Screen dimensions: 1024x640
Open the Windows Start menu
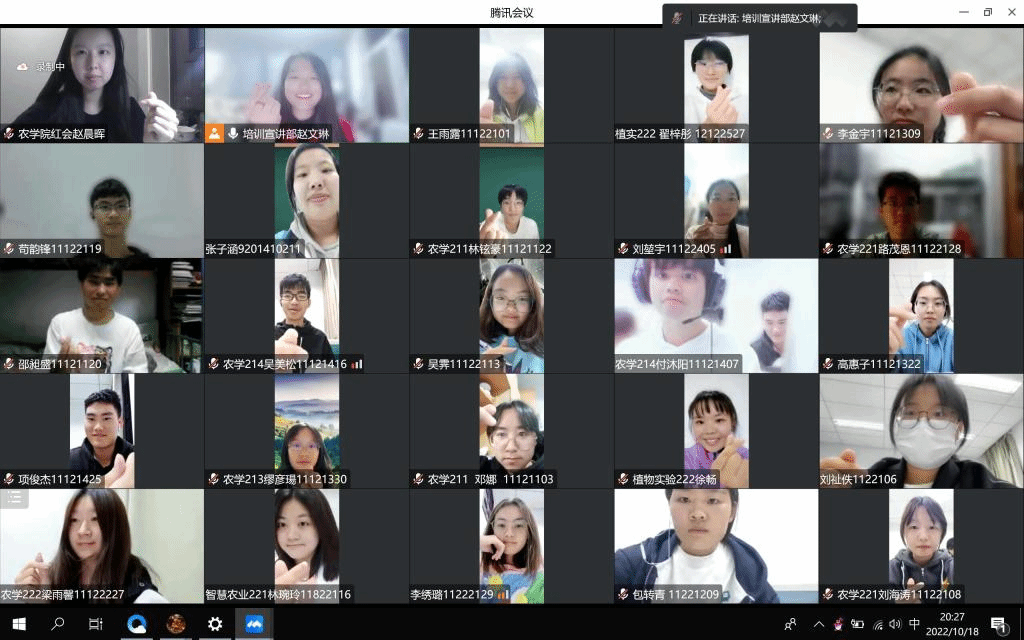click(19, 624)
